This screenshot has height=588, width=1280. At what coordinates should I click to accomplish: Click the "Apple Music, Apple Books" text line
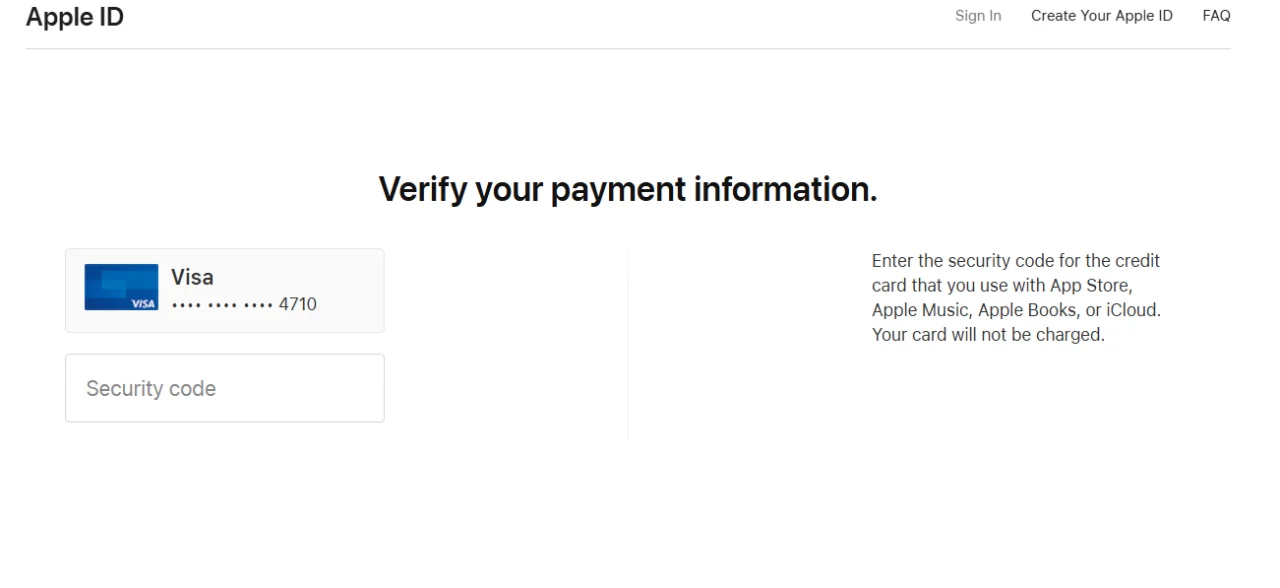click(x=1016, y=310)
